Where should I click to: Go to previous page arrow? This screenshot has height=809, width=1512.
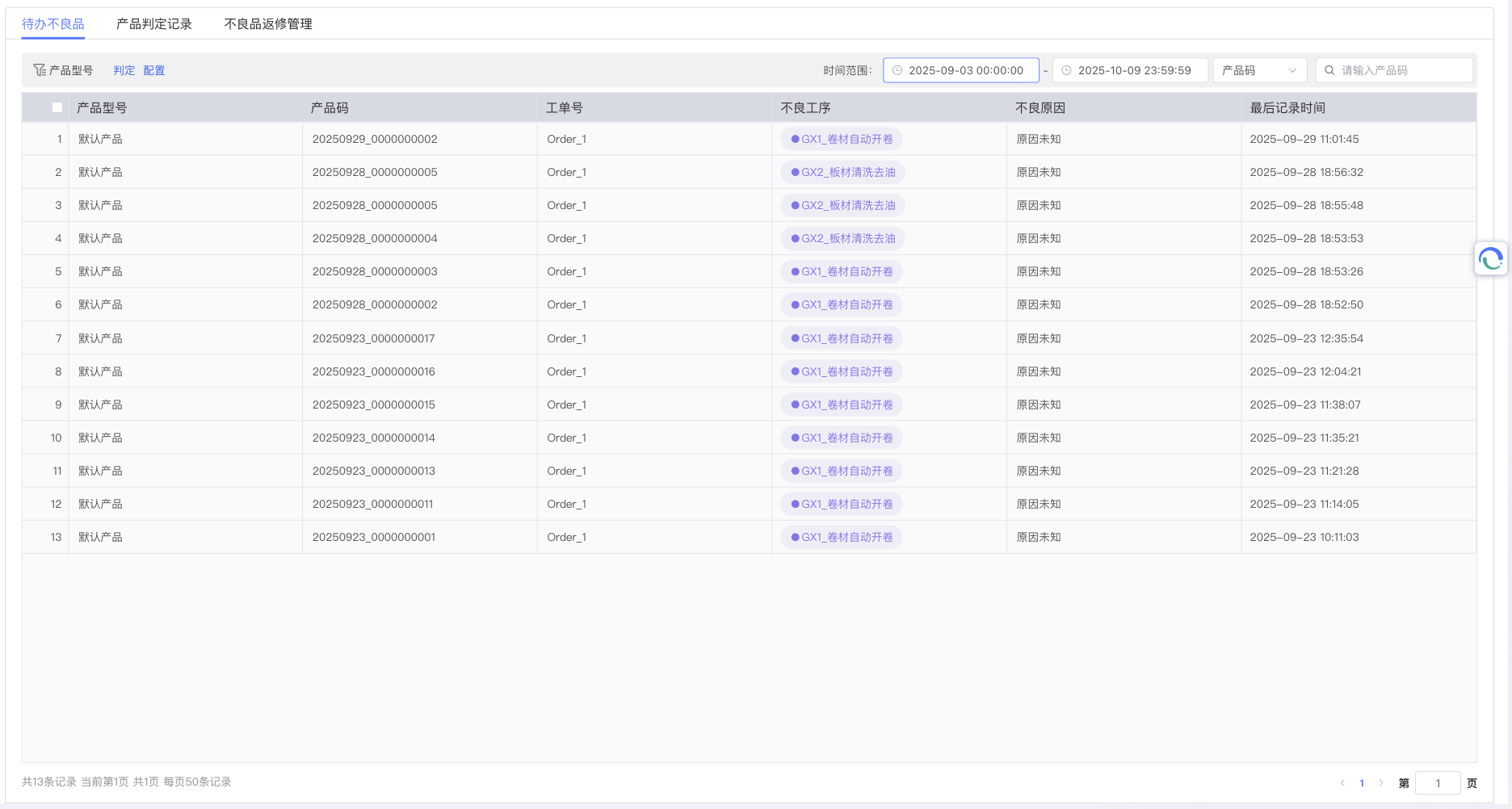click(x=1342, y=783)
